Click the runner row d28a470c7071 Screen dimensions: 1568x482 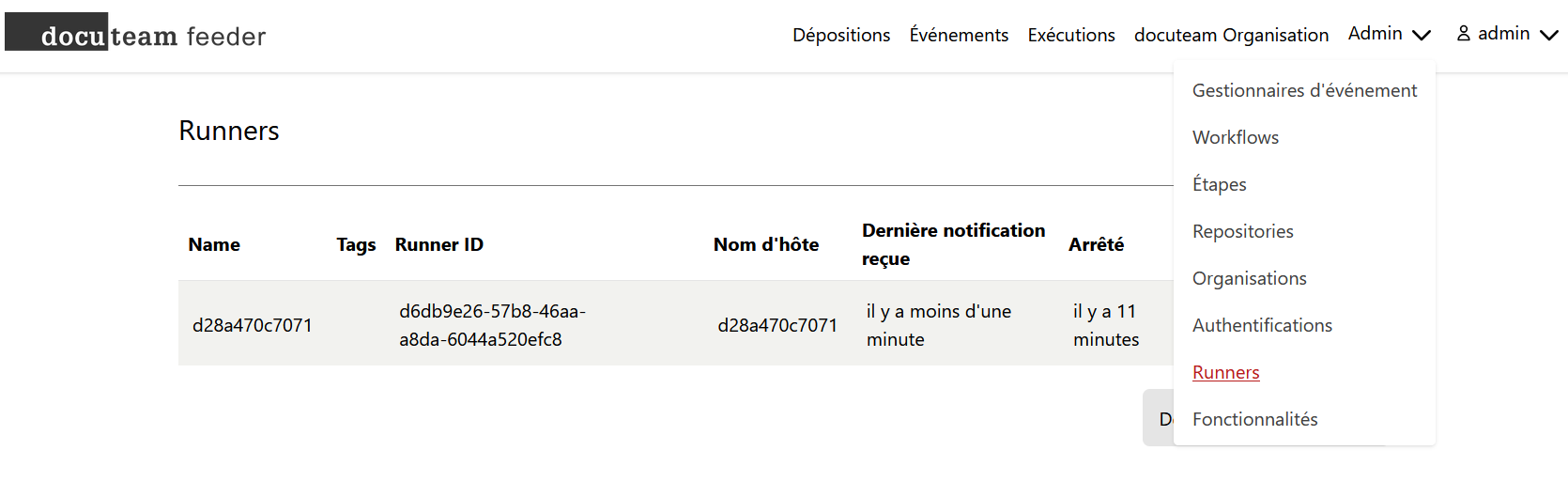(x=676, y=323)
